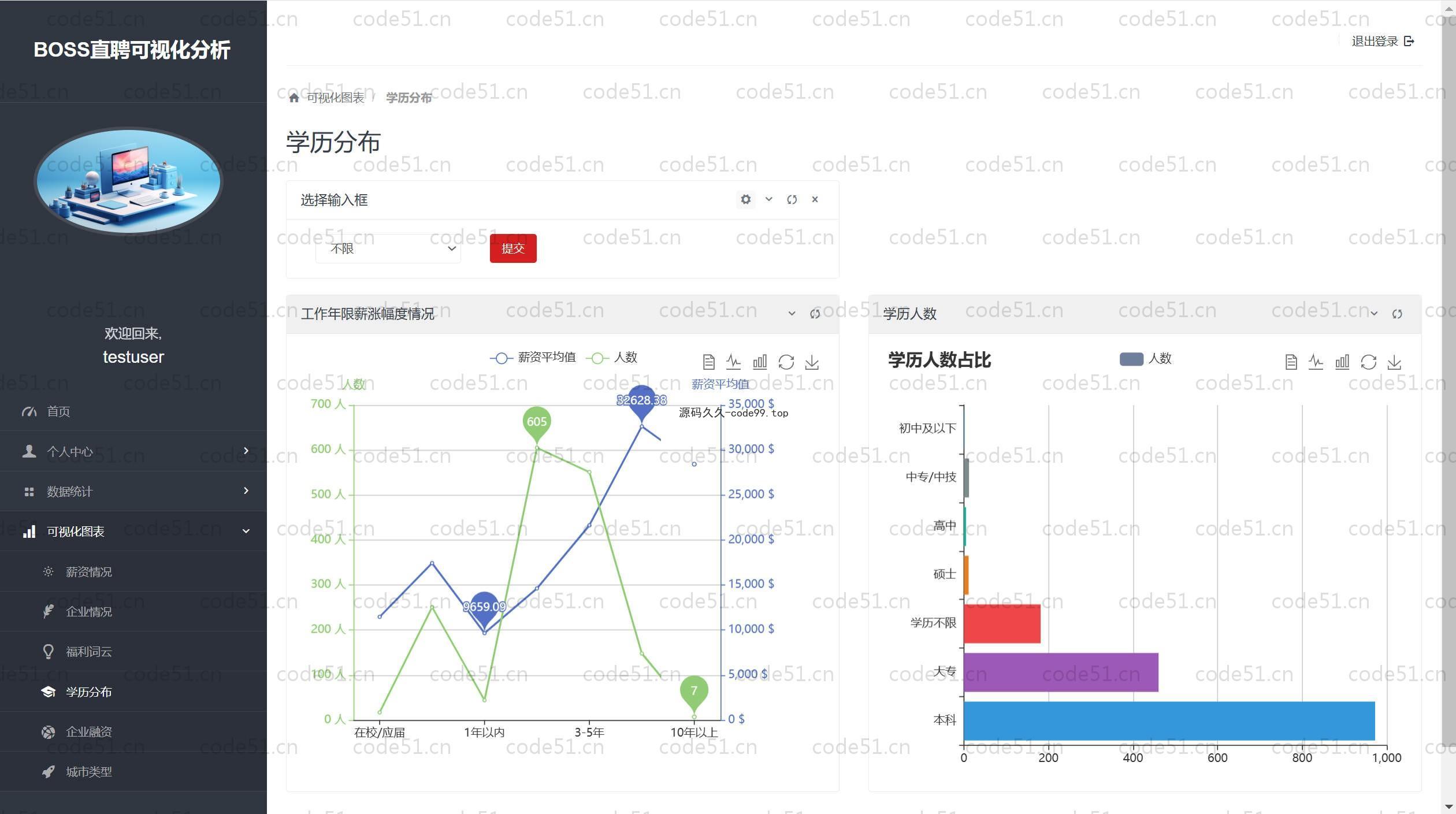Click the user avatar image
This screenshot has width=1456, height=814.
coord(128,181)
